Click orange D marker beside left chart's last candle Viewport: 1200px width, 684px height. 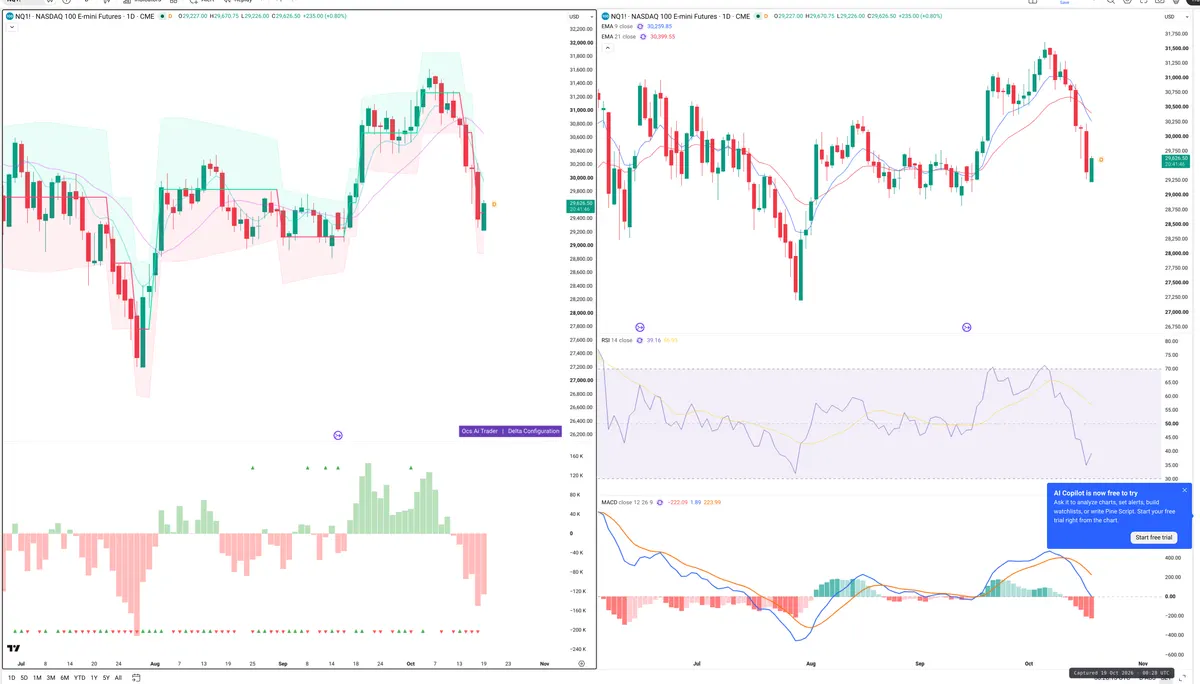tap(494, 204)
